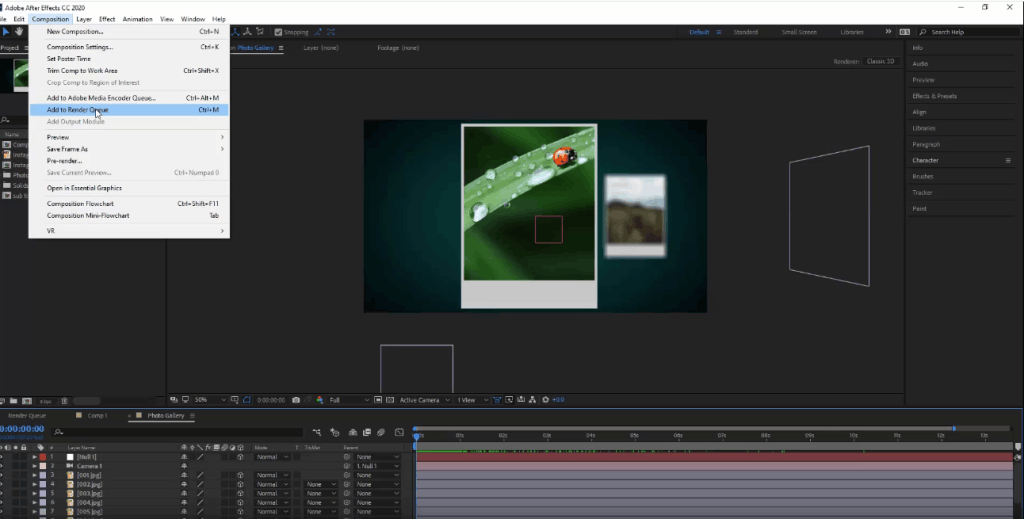
Task: Toggle 3D layer switch for 001.jpg
Action: (240, 475)
